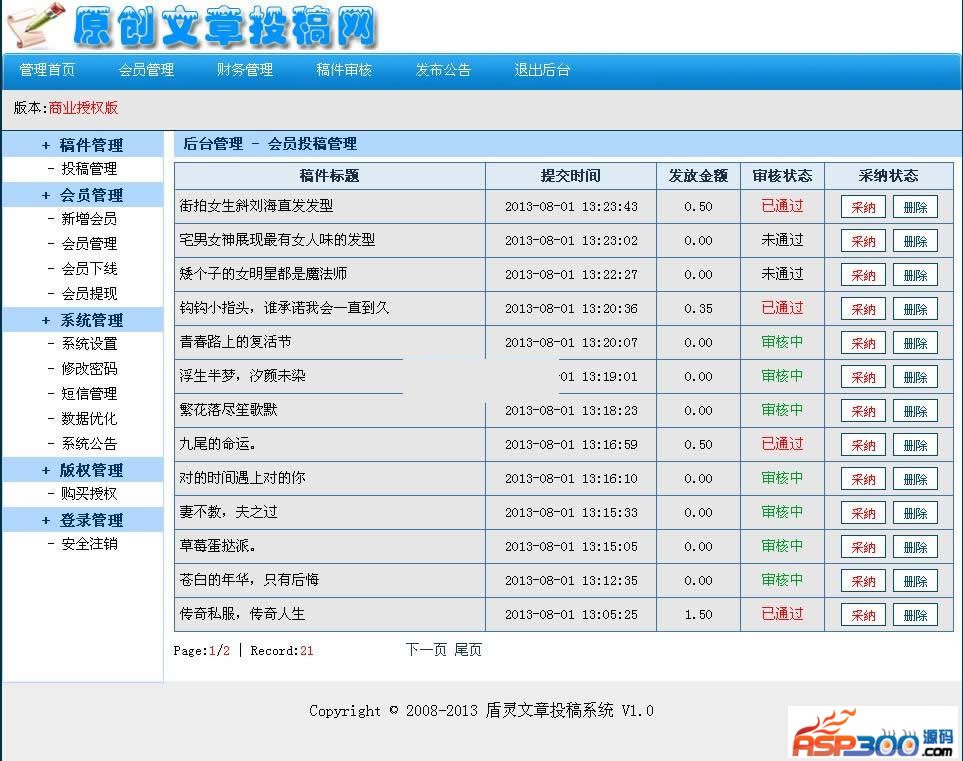Screen dimensions: 963x761
Task: Click title 街拍女生斜刘海直发发型
Action: click(256, 206)
